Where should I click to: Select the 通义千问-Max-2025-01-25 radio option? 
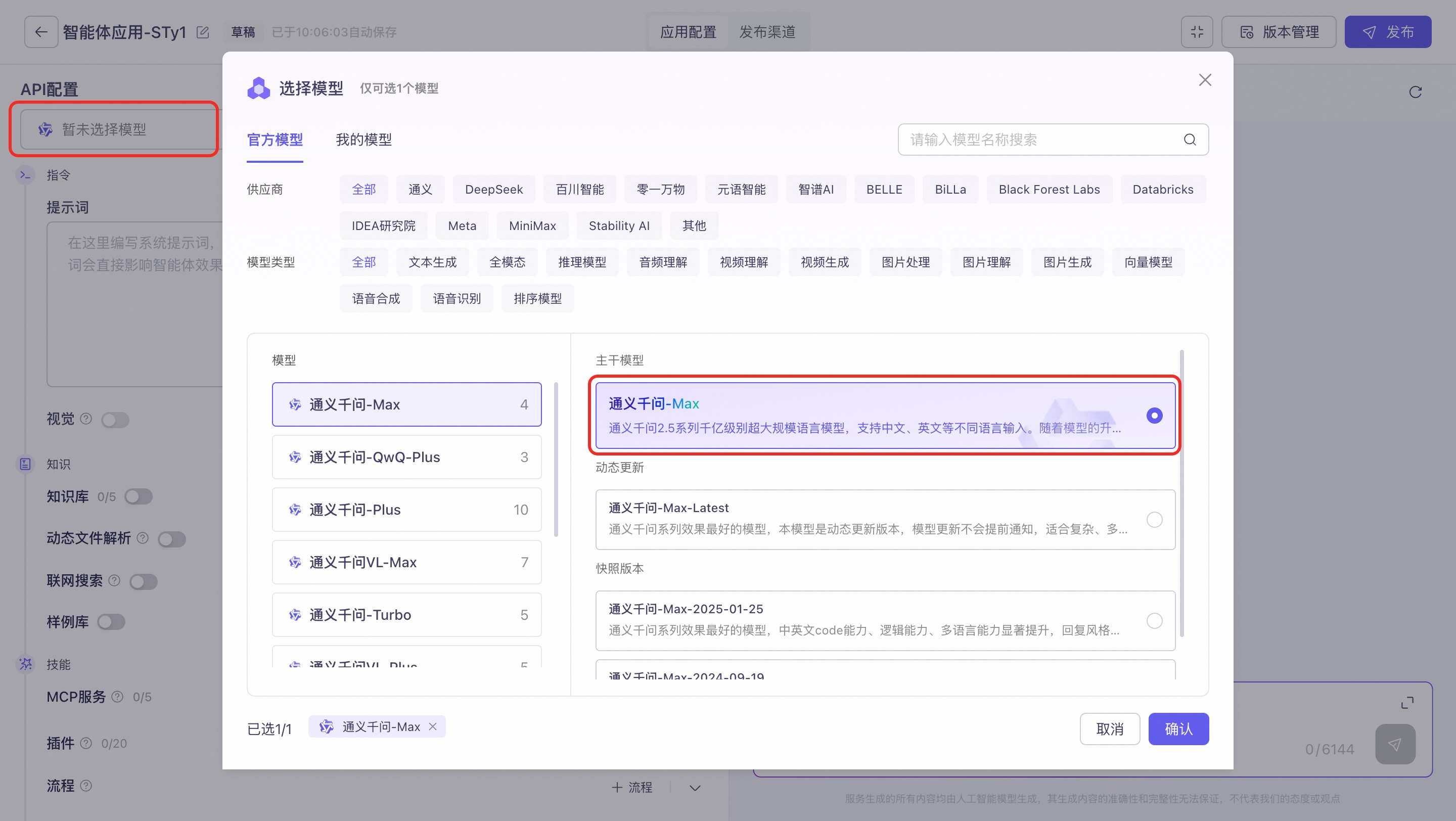[1154, 620]
